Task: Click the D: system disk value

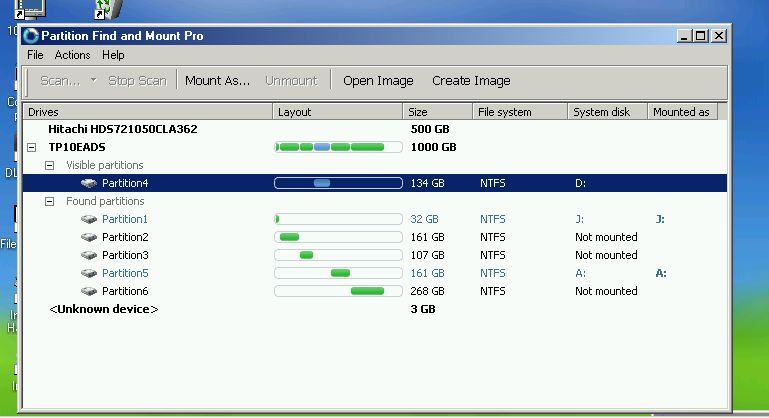Action: click(580, 183)
